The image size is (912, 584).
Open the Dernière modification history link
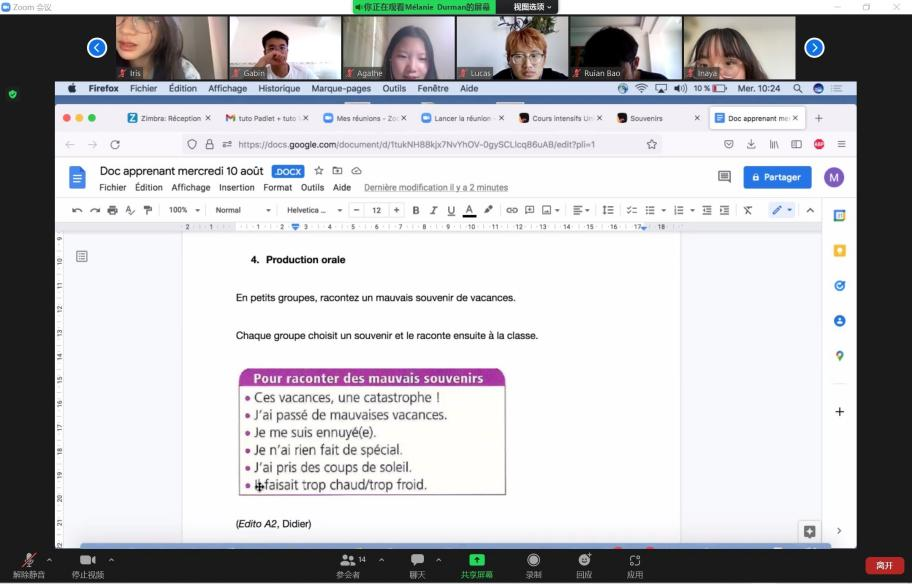click(436, 187)
